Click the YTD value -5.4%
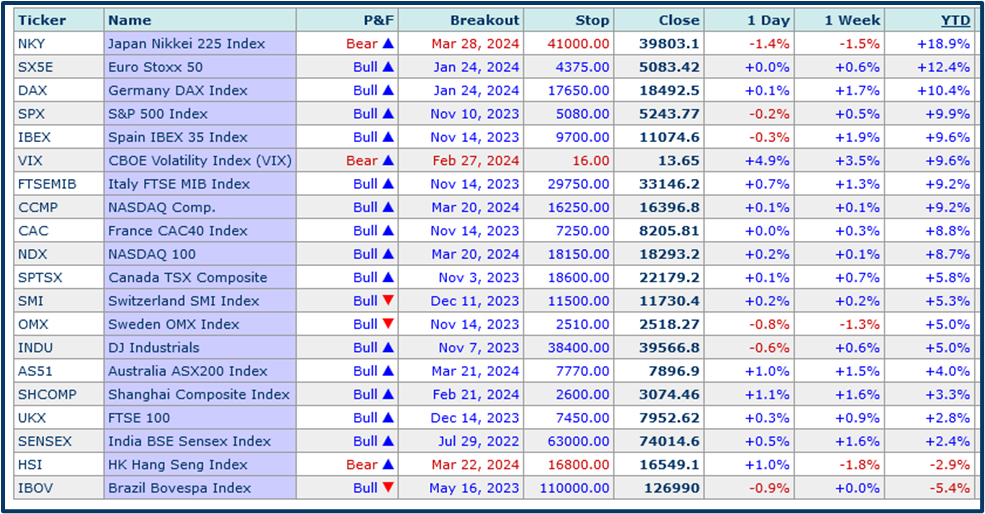The image size is (985, 514). (x=950, y=488)
